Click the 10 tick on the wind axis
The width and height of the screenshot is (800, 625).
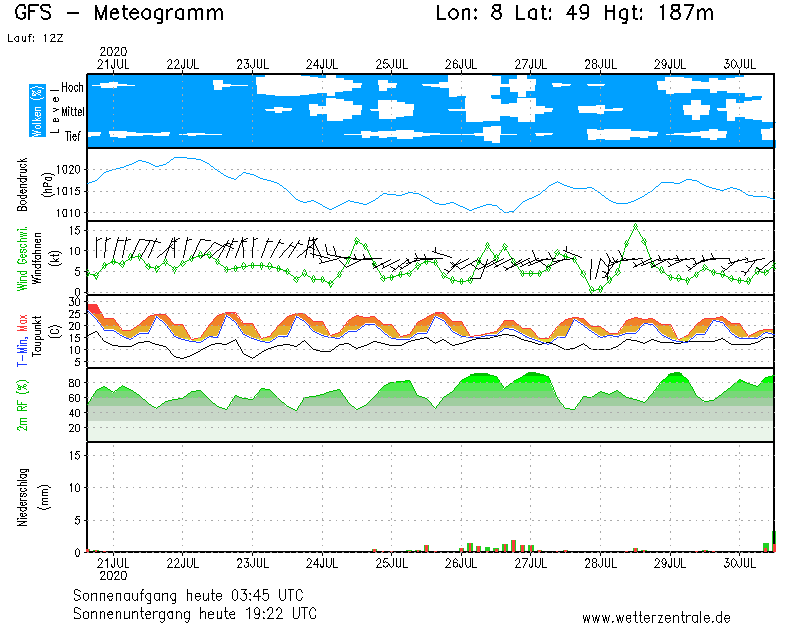(x=74, y=251)
